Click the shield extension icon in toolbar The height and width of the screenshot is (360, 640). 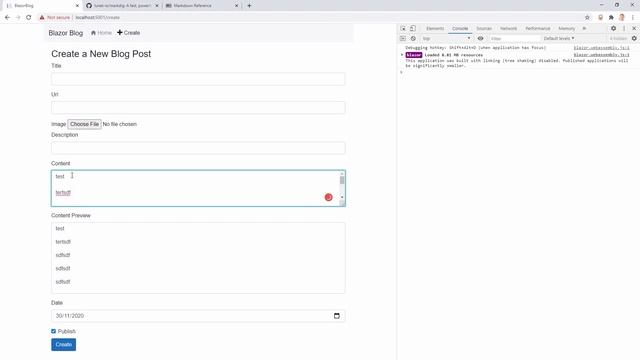(x=600, y=18)
